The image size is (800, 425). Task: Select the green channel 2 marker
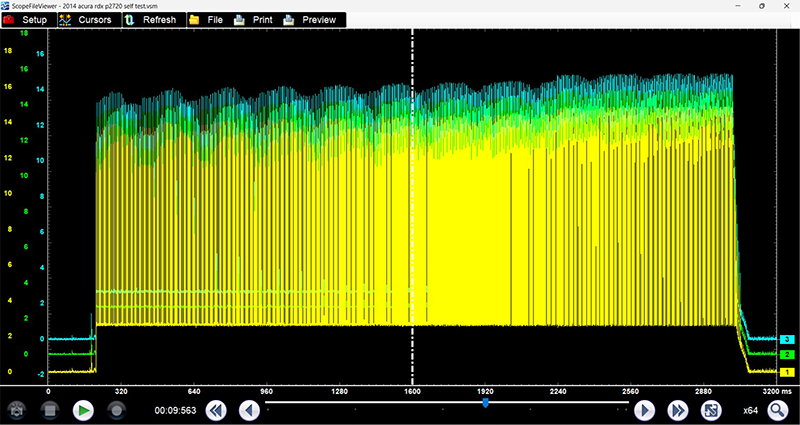(x=787, y=355)
